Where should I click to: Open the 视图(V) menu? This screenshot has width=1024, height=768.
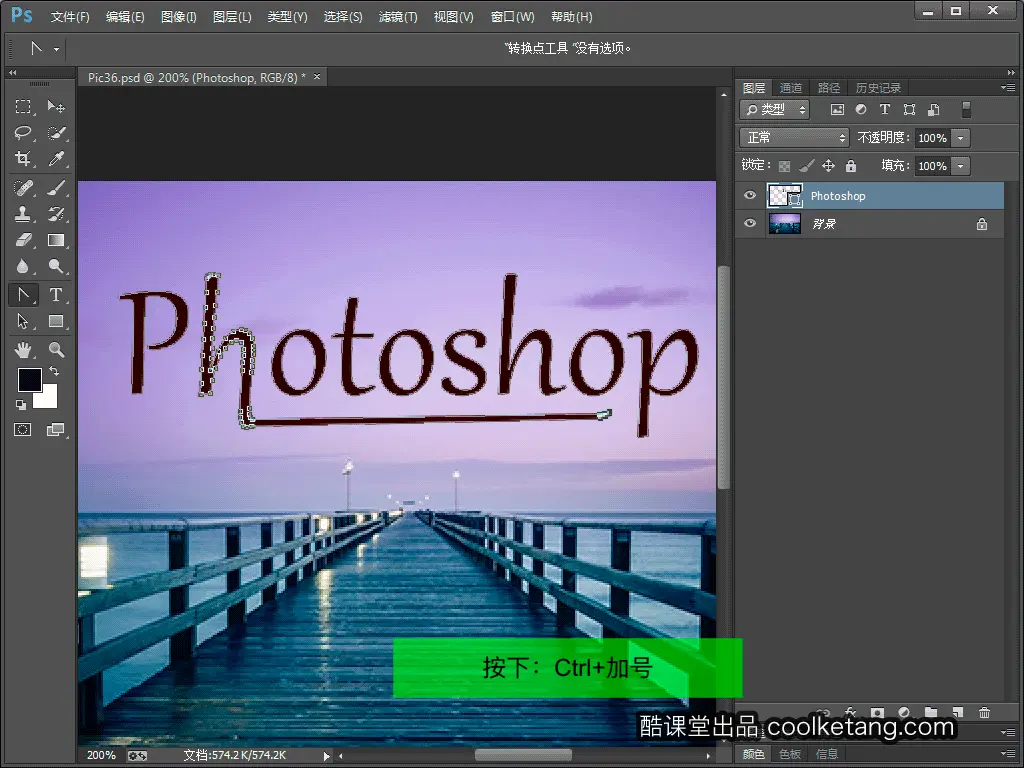tap(453, 17)
